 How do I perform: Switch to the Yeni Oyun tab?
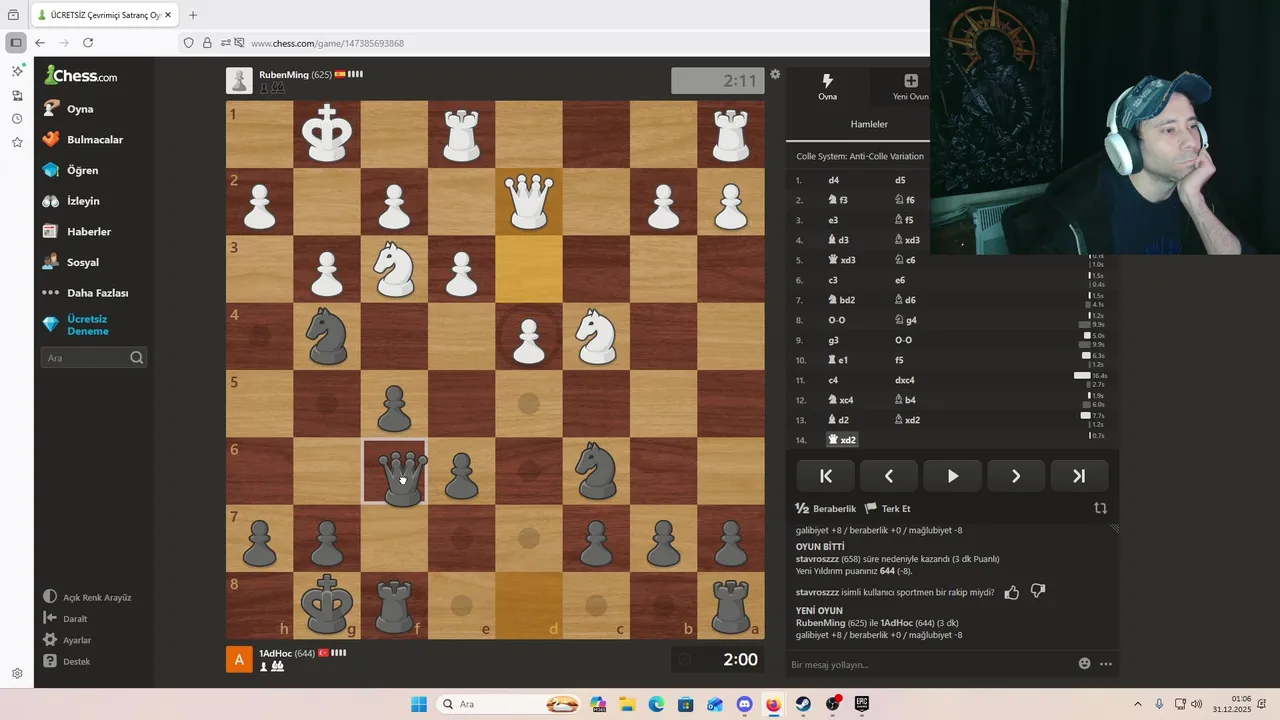click(x=910, y=87)
